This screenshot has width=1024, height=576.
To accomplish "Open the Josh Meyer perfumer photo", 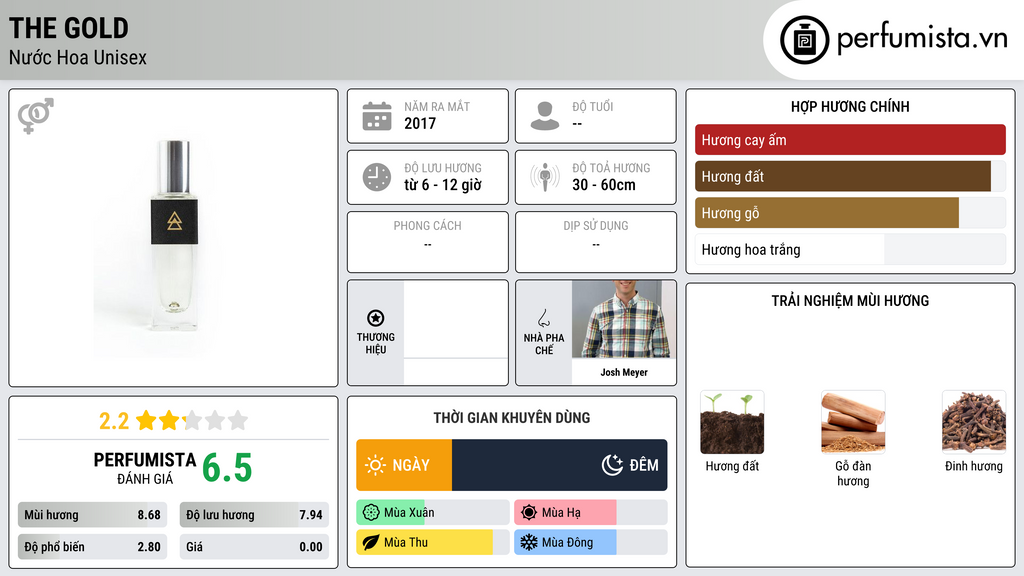I will tap(624, 319).
